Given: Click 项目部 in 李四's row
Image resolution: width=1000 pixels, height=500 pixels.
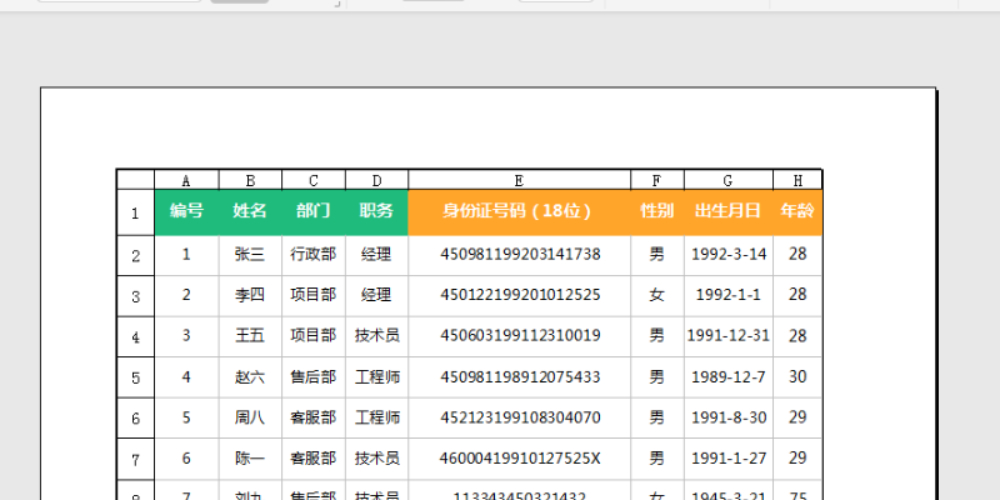Looking at the screenshot, I should tap(313, 295).
